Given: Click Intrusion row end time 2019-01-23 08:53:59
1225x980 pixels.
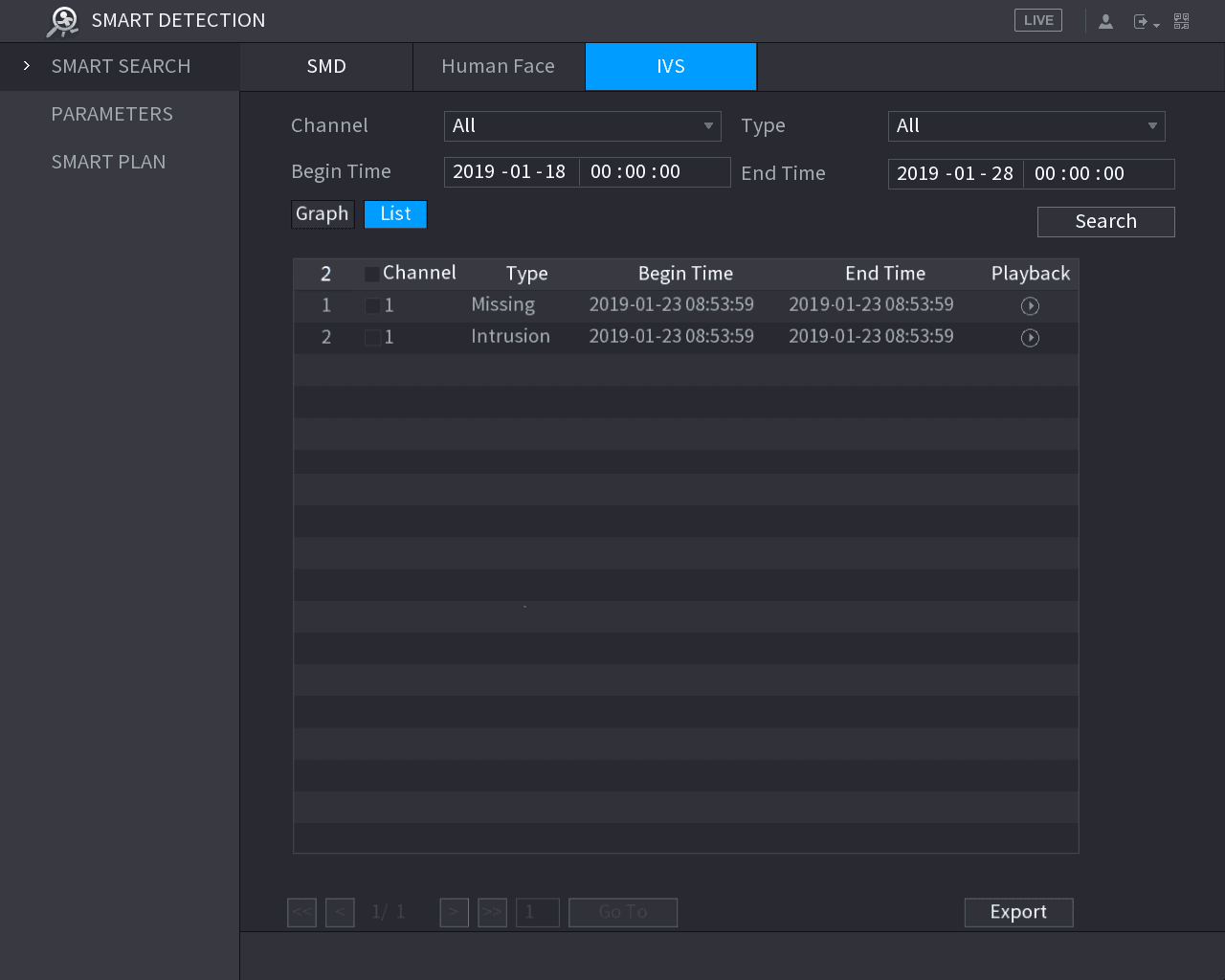Looking at the screenshot, I should [x=871, y=337].
